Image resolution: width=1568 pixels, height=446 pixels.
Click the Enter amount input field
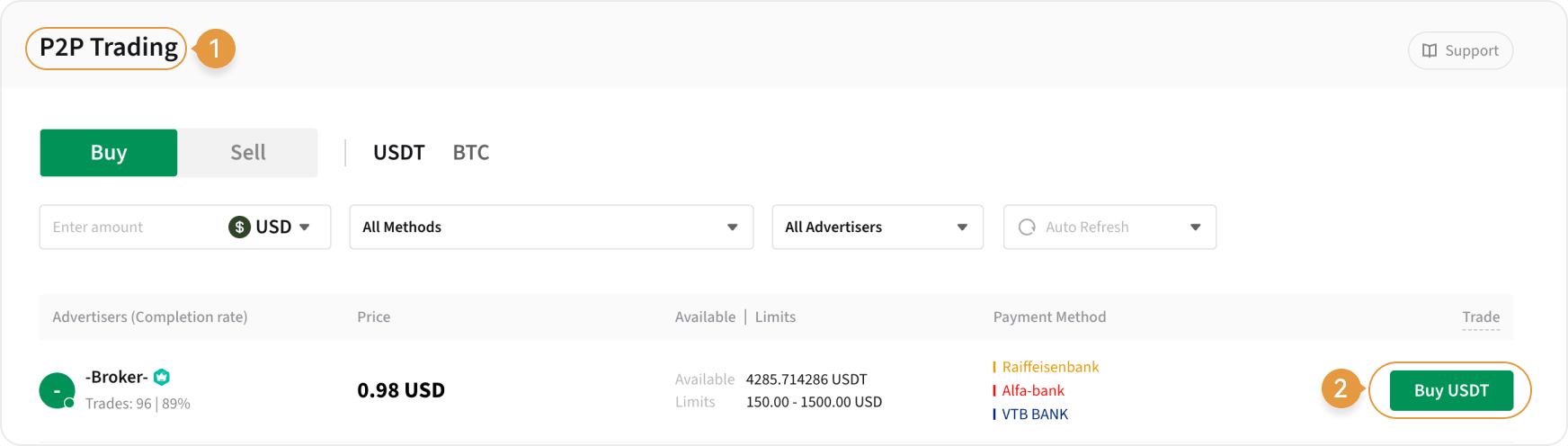tap(130, 227)
